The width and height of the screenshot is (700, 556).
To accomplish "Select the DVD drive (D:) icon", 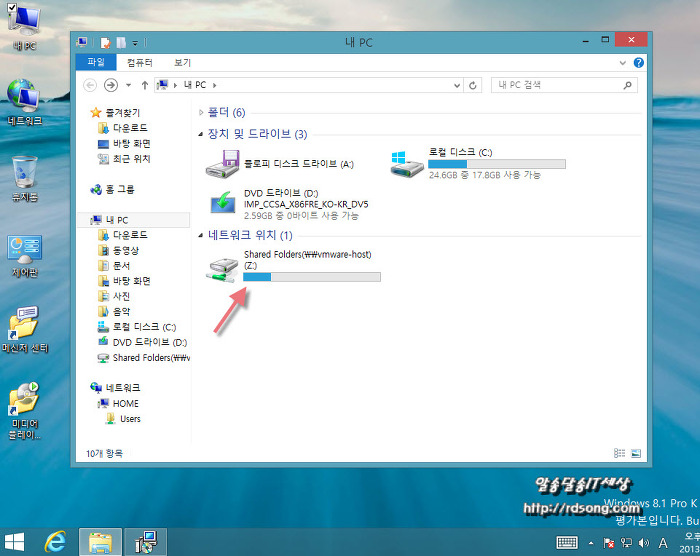I will point(222,202).
